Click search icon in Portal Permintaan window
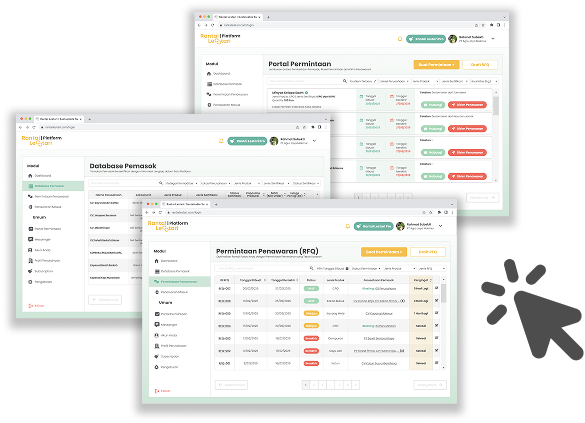The image size is (585, 423). [345, 81]
